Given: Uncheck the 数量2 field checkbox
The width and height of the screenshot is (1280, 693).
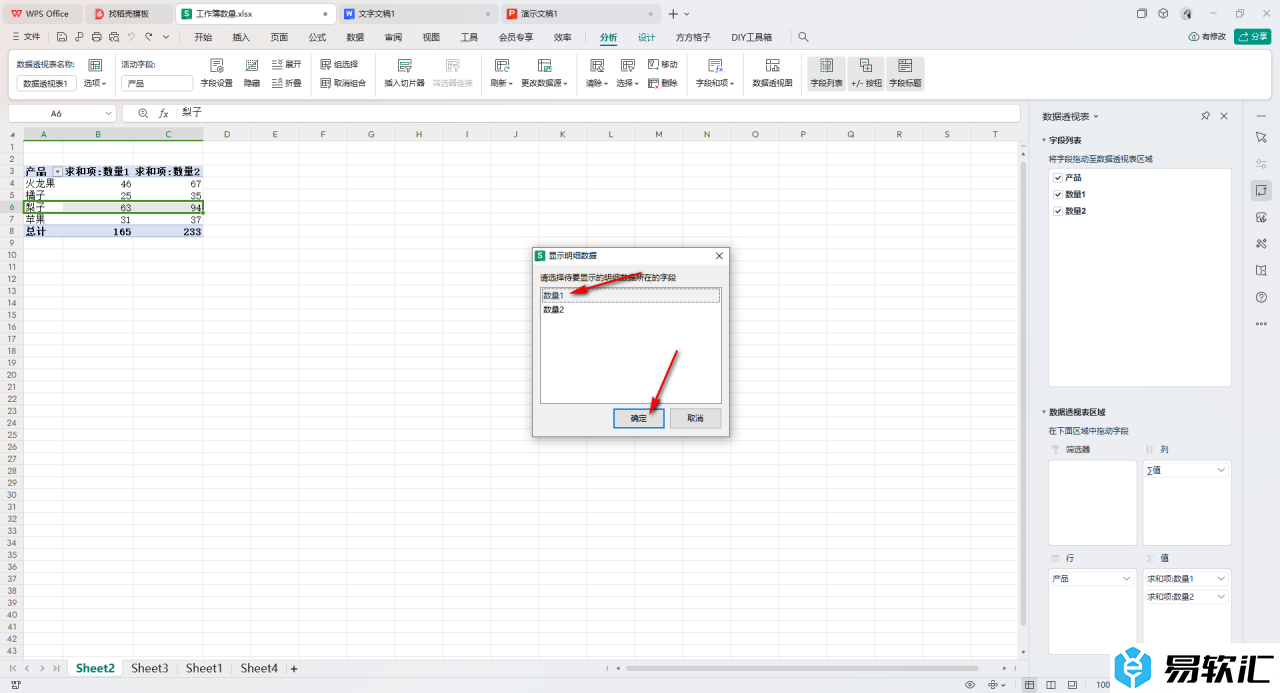Looking at the screenshot, I should tap(1058, 212).
